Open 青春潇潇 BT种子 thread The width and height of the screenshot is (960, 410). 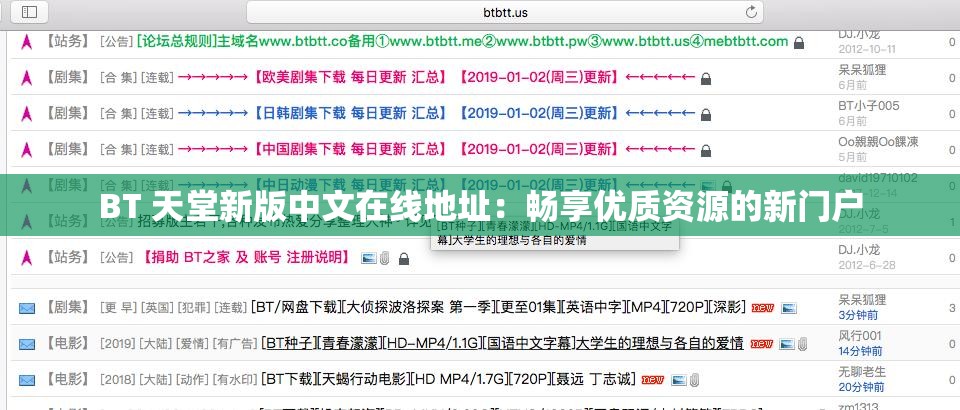coord(503,343)
